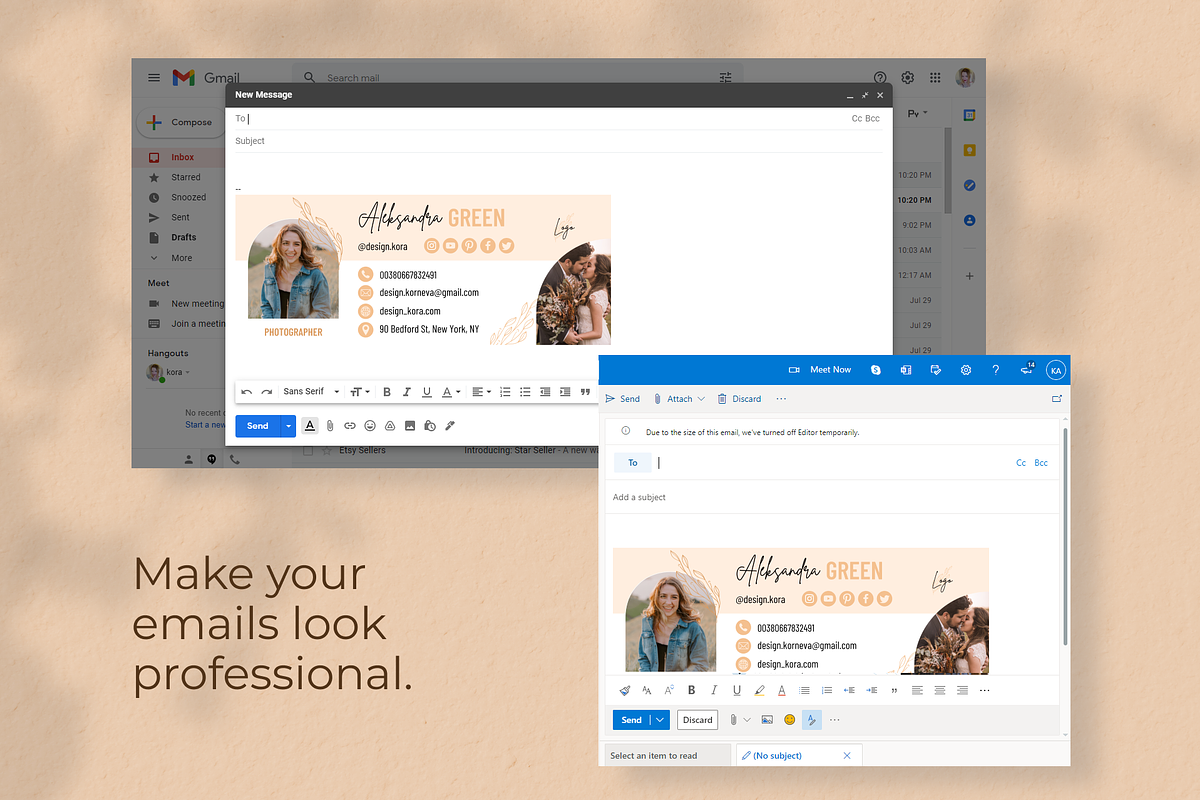Select the Etsy Sellers email checkbox
Viewport: 1200px width, 800px height.
tap(308, 451)
